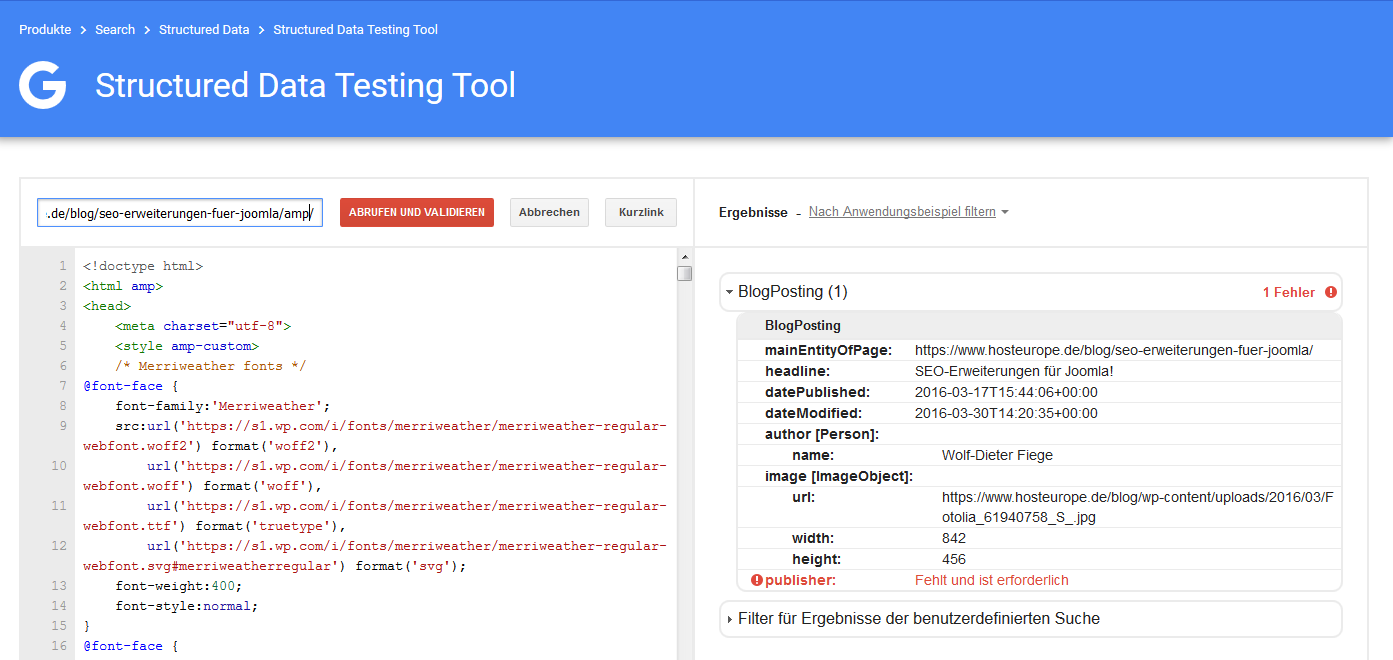The image size is (1393, 660).
Task: Select the publisher error row
Action: pyautogui.click(x=1039, y=580)
